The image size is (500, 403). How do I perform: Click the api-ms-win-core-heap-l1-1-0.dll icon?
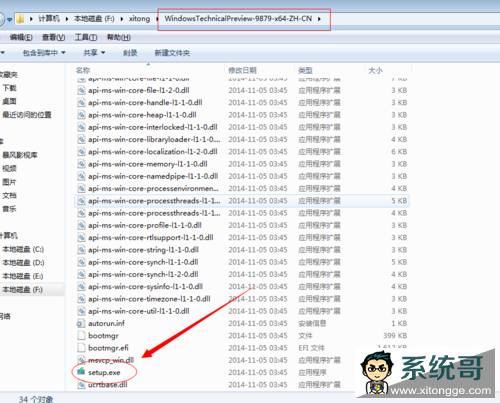coord(81,115)
